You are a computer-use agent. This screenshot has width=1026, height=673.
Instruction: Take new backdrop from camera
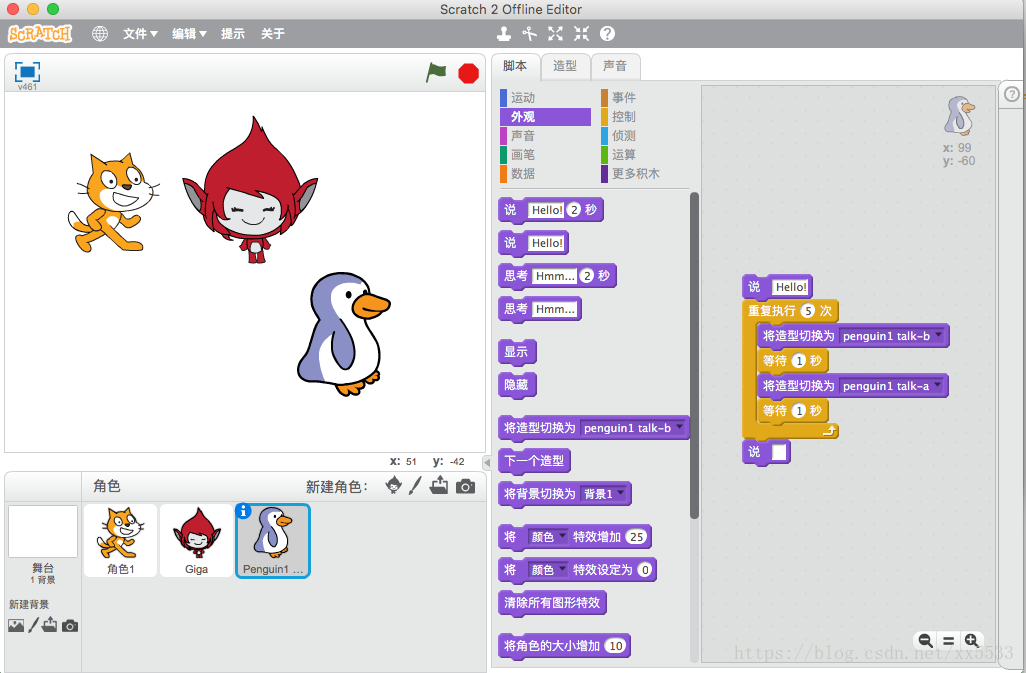click(70, 626)
